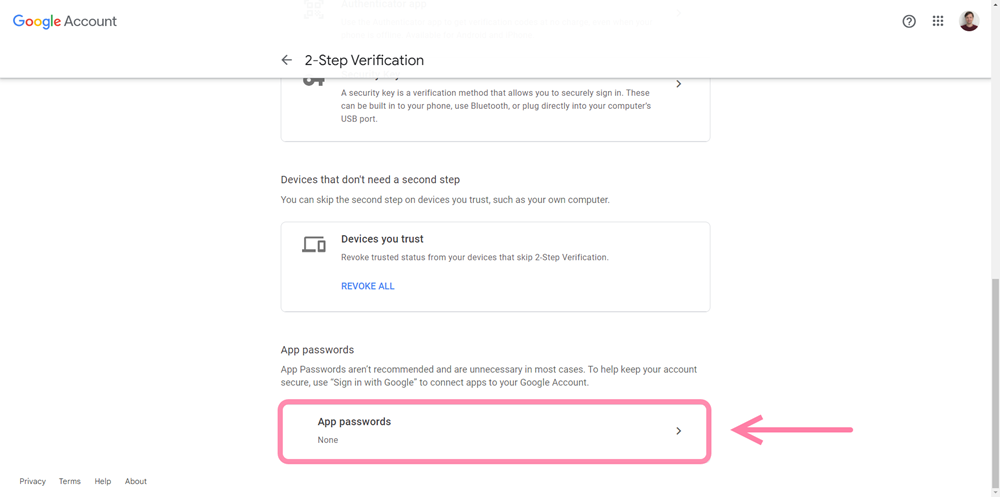
Task: Open the Terms footer link
Action: tap(70, 481)
